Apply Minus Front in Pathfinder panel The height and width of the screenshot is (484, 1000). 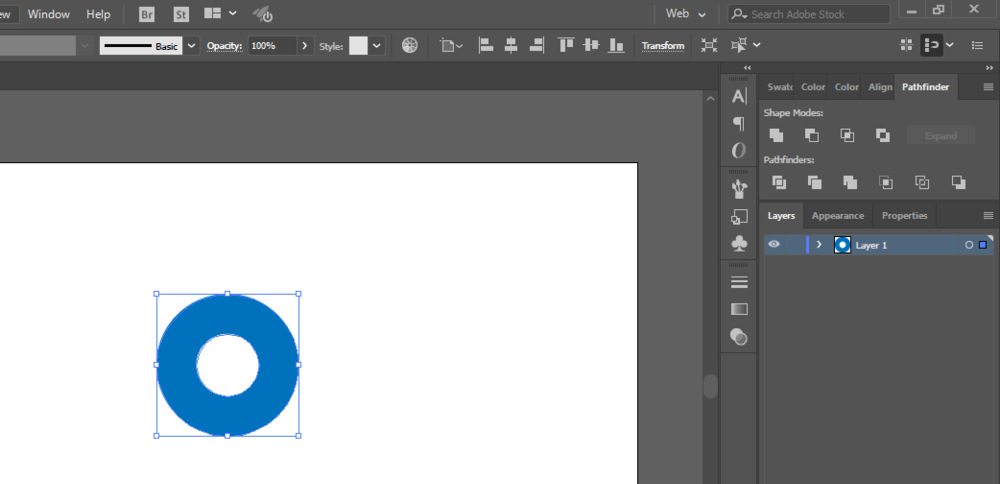tap(811, 135)
